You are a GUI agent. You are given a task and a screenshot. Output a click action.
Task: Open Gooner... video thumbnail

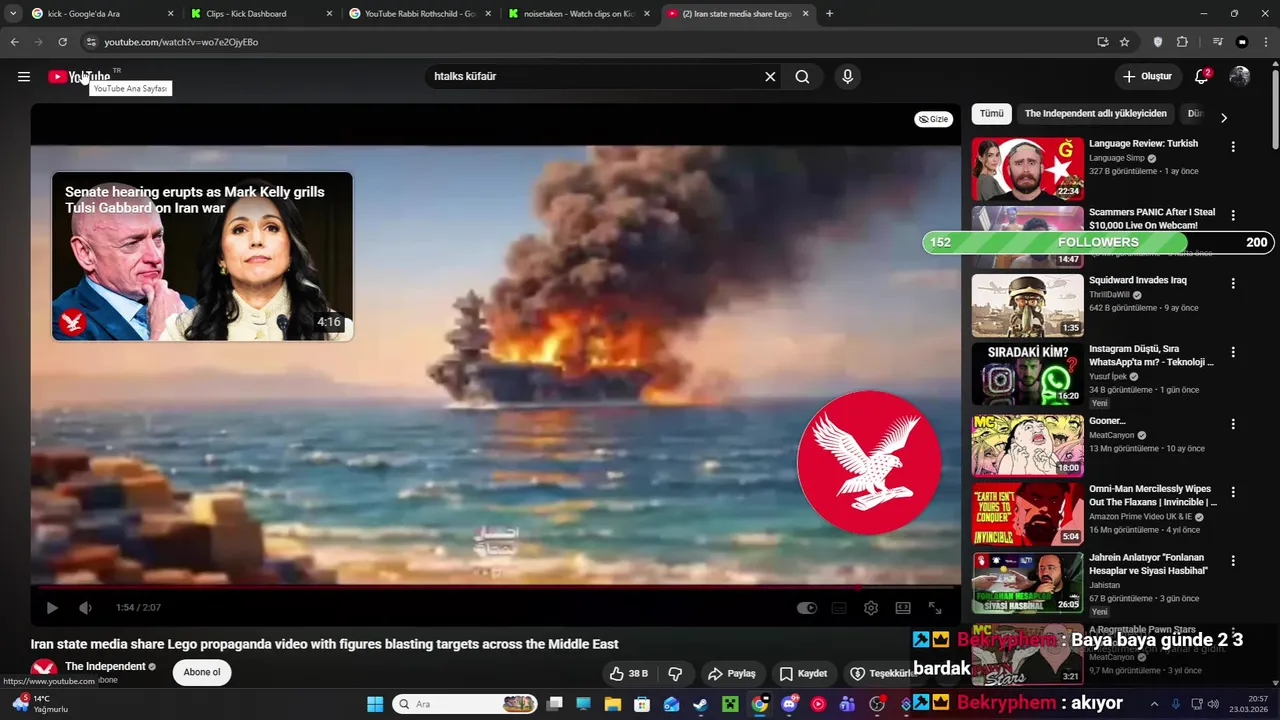pyautogui.click(x=1028, y=444)
